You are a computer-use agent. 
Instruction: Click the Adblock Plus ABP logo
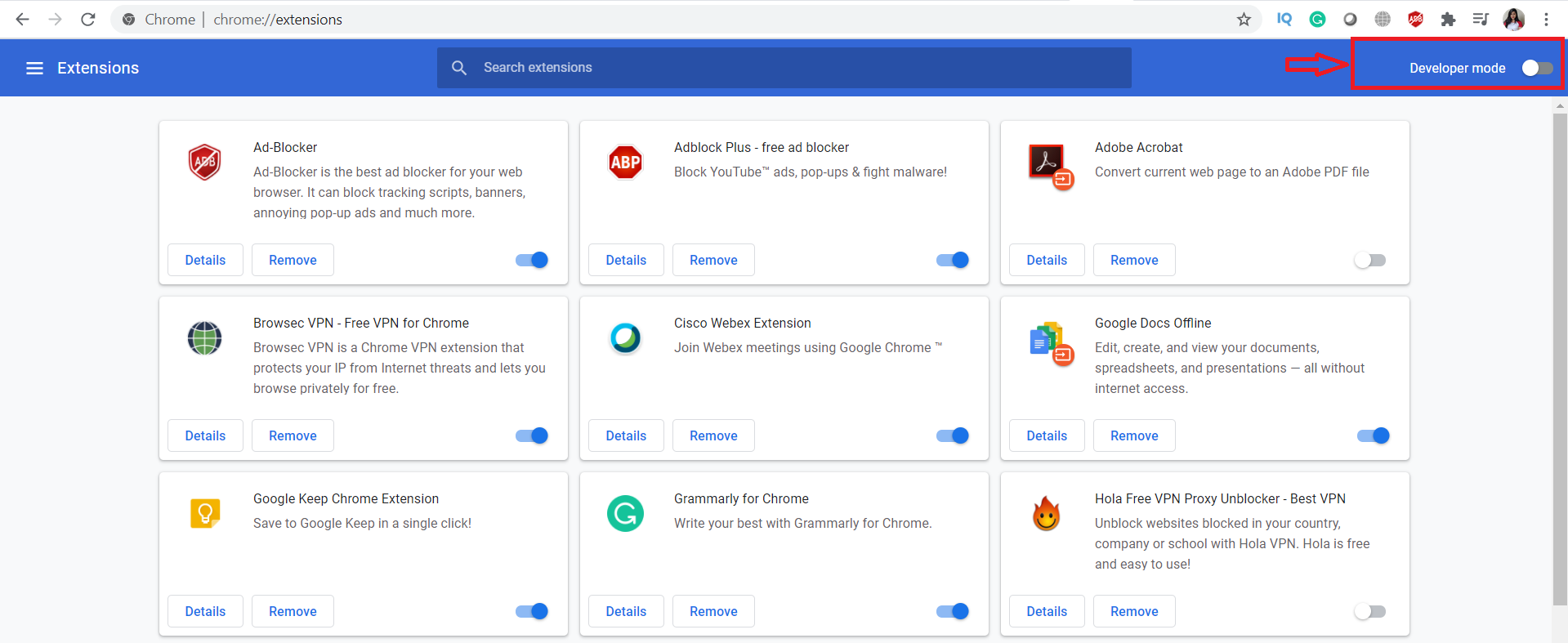click(x=625, y=162)
